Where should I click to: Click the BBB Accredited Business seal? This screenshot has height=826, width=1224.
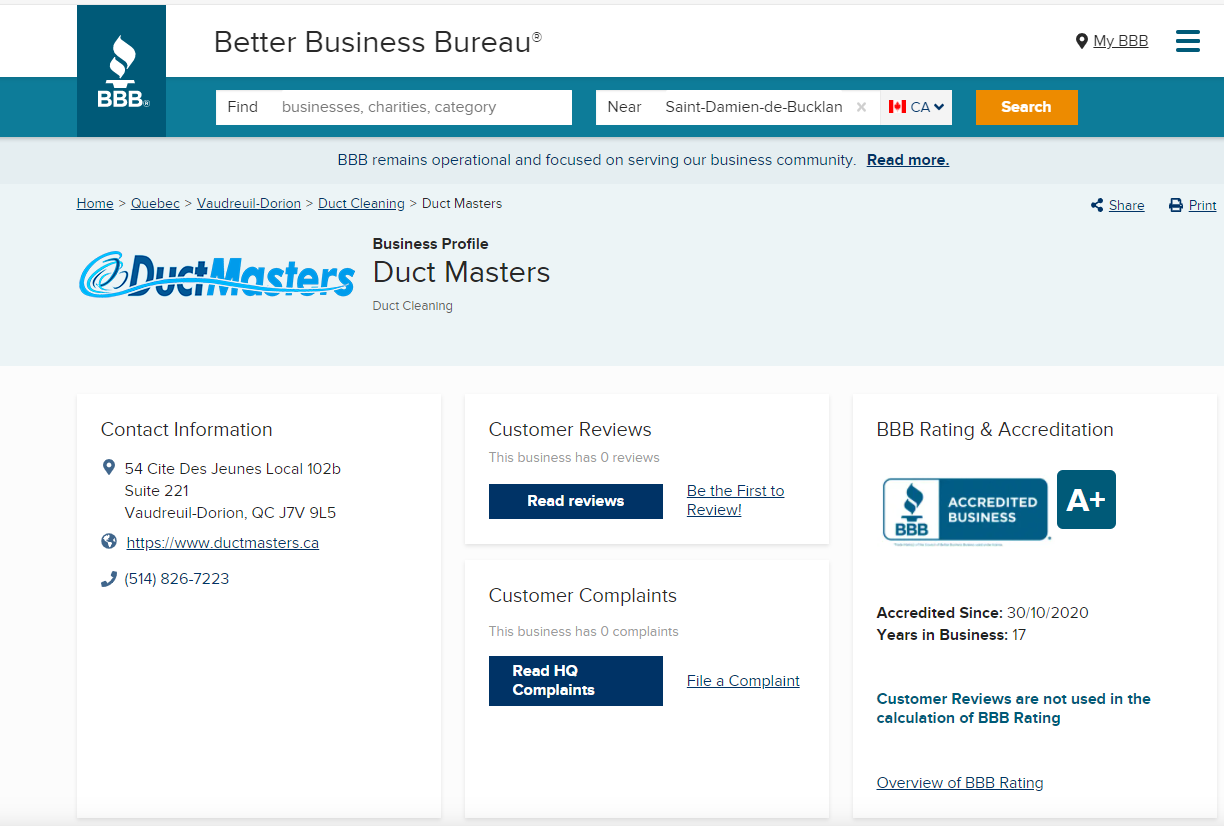pos(965,510)
